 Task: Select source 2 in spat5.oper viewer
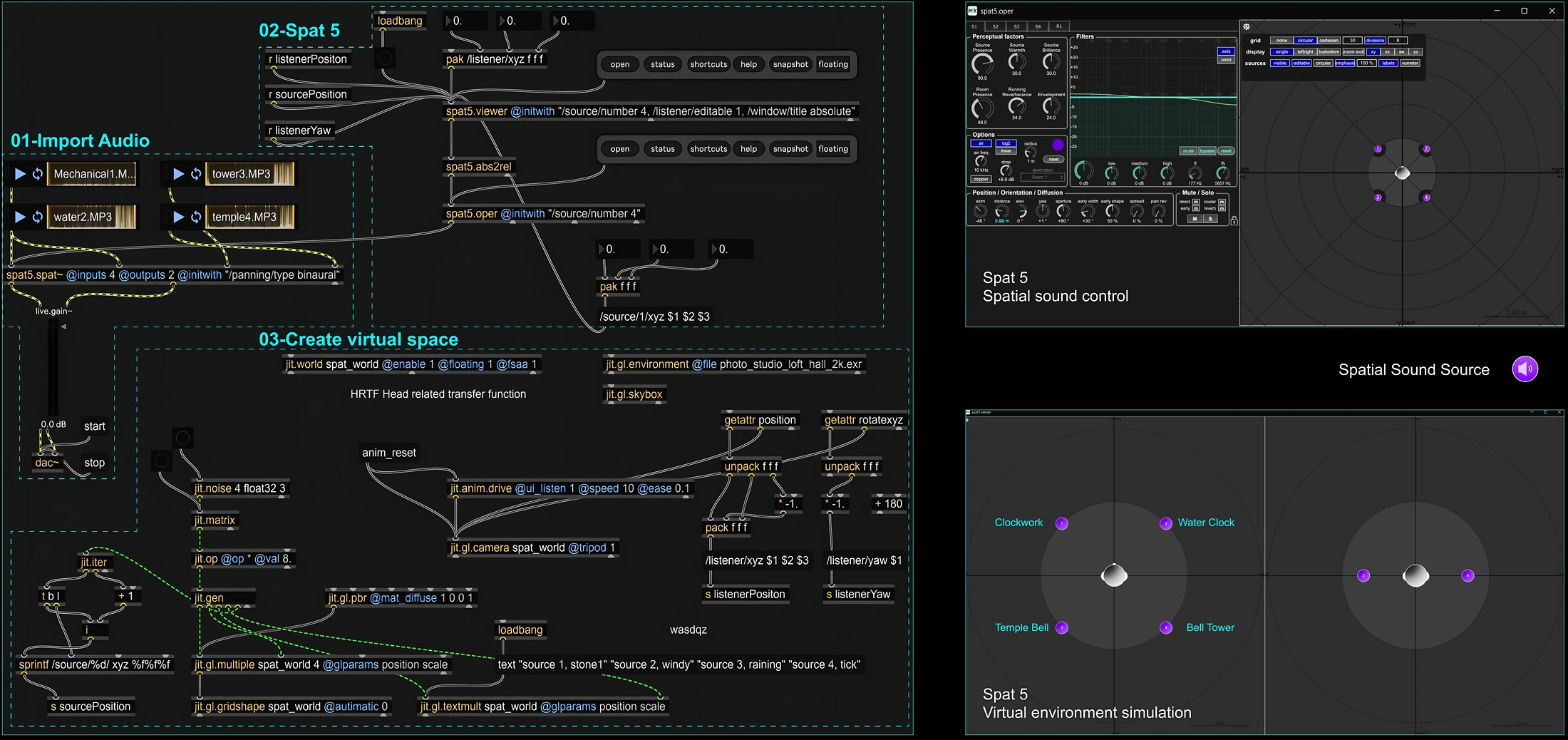coord(1426,149)
